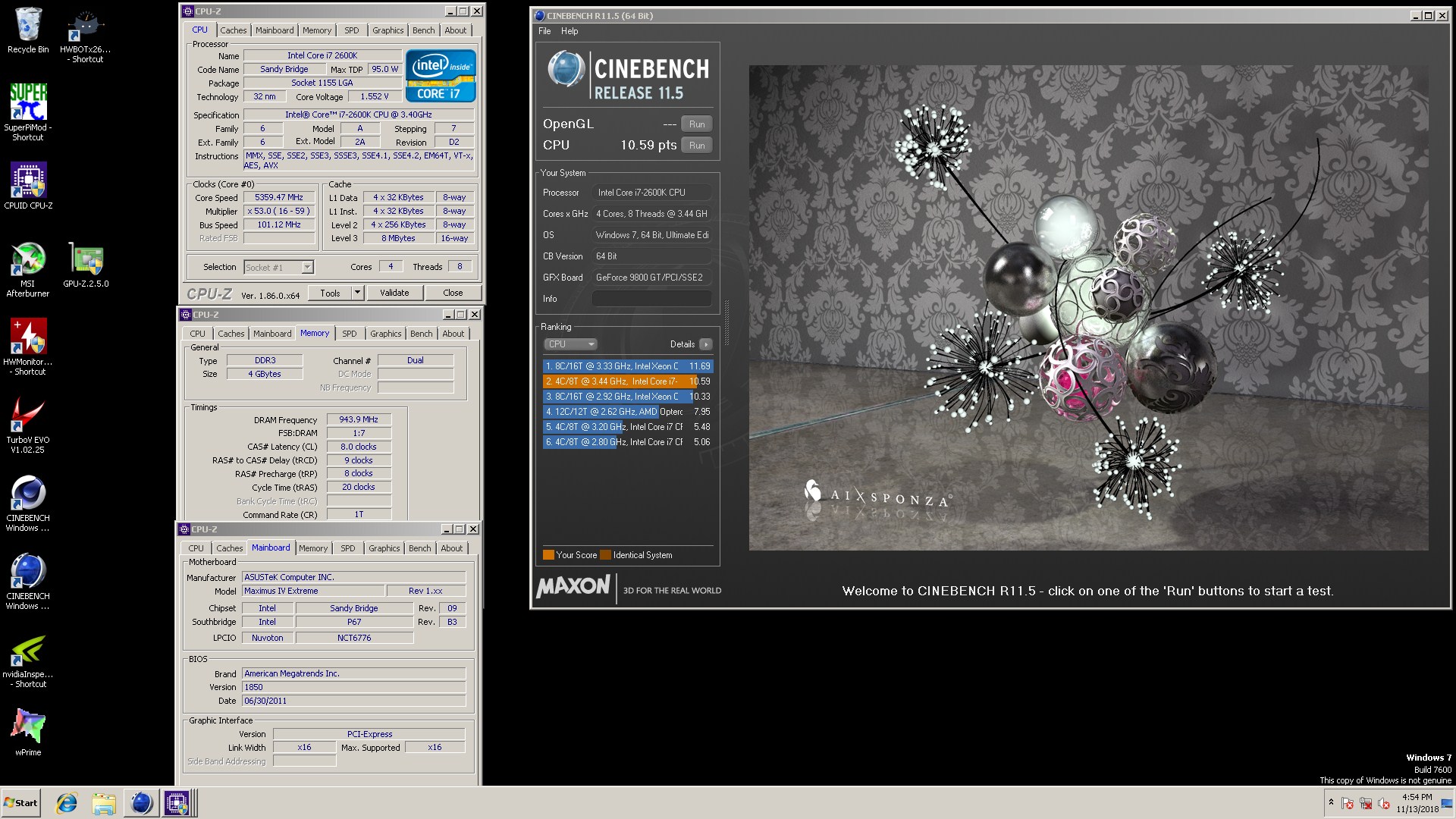Open the Ranking Details arrow button
The height and width of the screenshot is (819, 1456).
[706, 344]
